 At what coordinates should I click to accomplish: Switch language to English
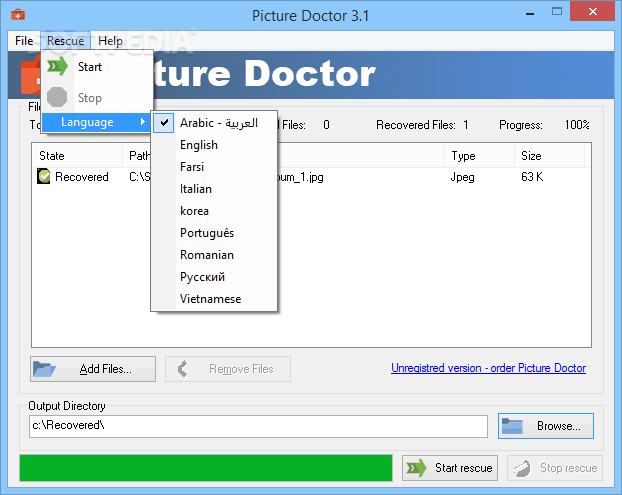[214, 145]
